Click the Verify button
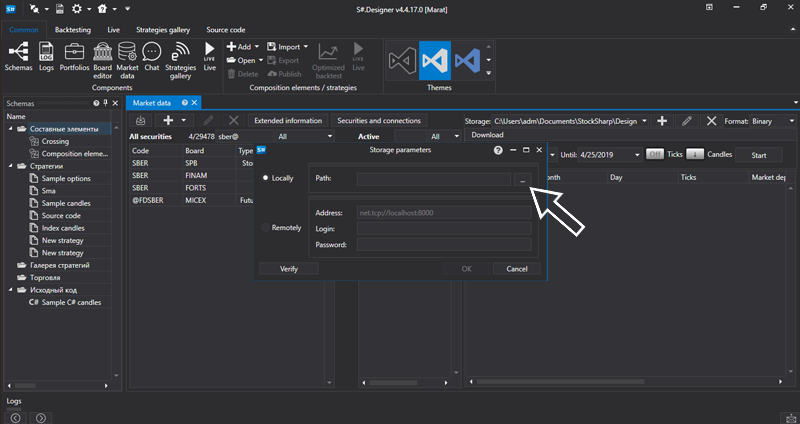Viewport: 800px width, 424px height. pyautogui.click(x=288, y=268)
